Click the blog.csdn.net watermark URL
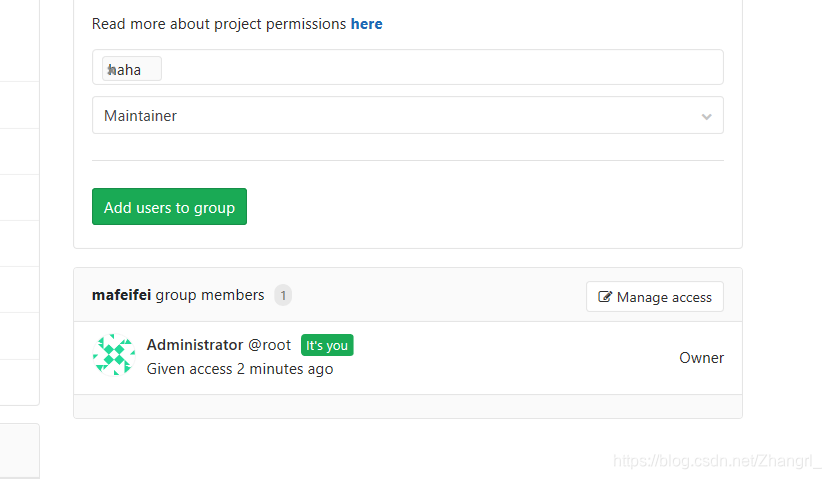The image size is (831, 479). (716, 460)
